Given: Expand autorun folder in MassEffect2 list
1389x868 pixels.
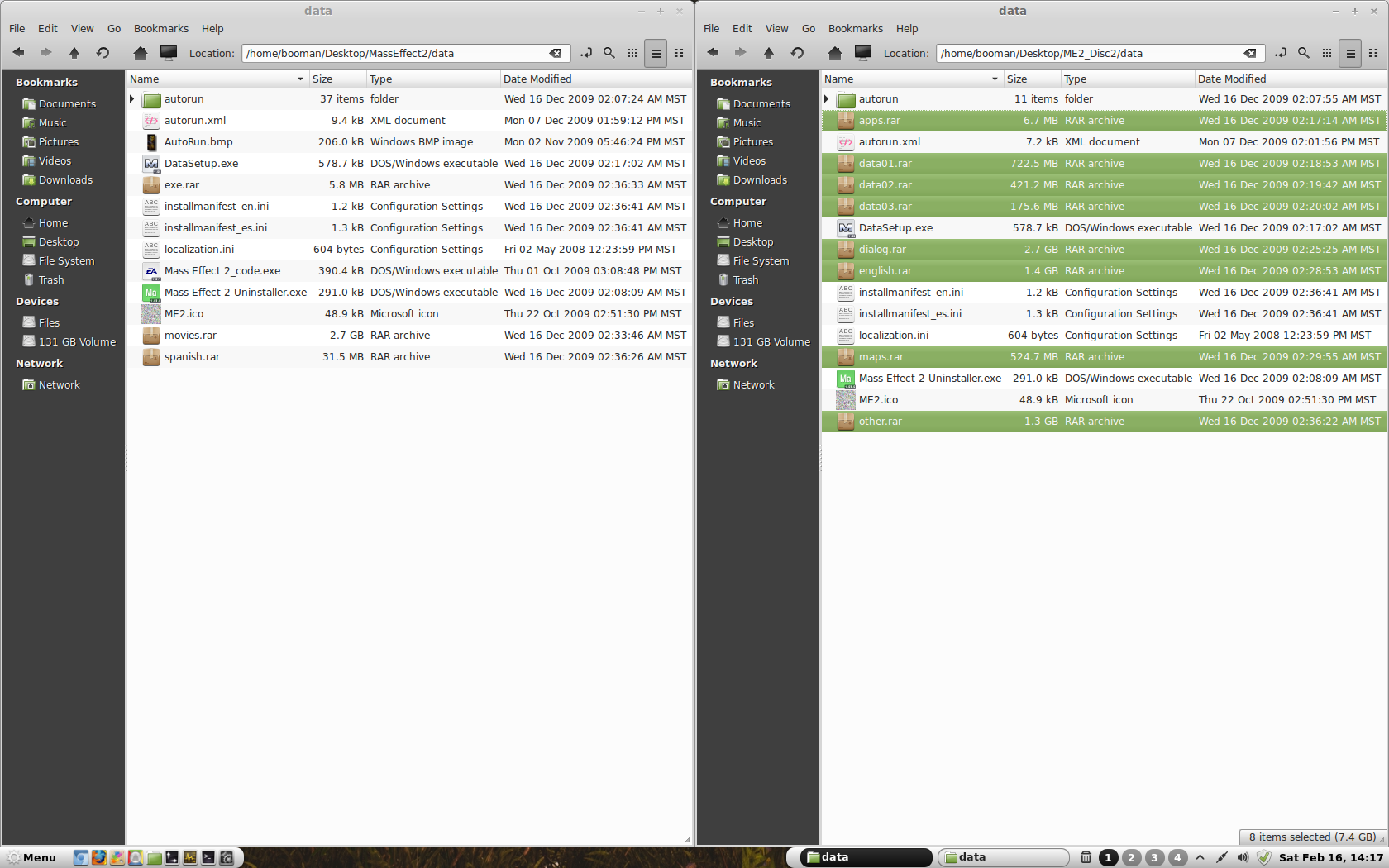Looking at the screenshot, I should pyautogui.click(x=132, y=99).
